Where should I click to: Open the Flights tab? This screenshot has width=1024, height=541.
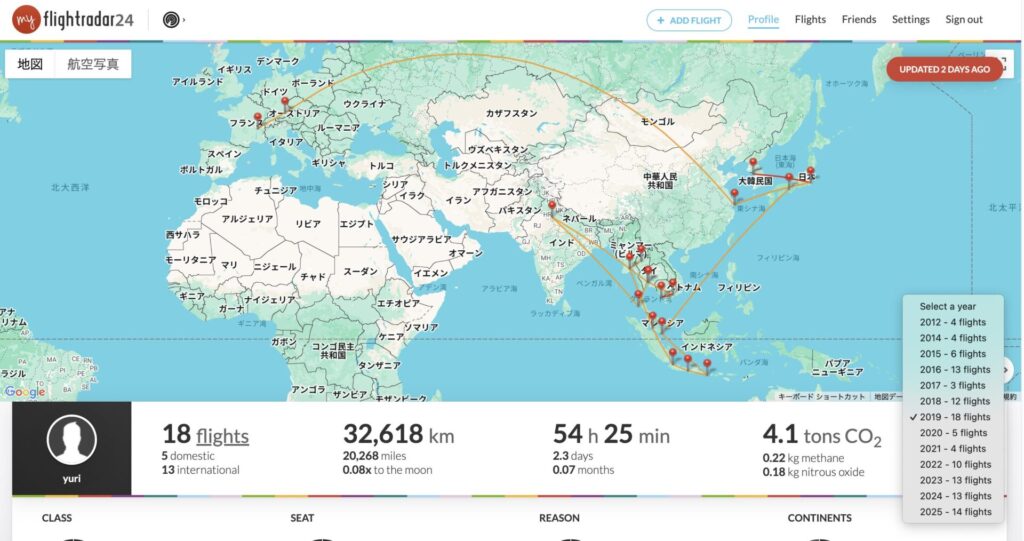pyautogui.click(x=810, y=20)
